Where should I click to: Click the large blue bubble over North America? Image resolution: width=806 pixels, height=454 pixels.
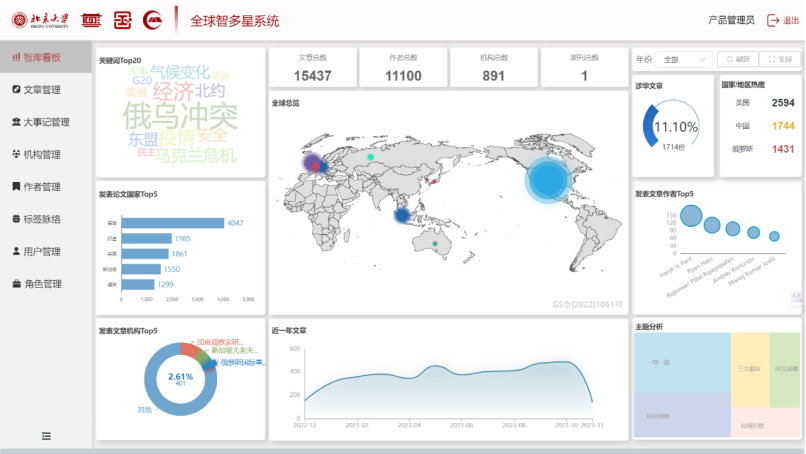(547, 180)
